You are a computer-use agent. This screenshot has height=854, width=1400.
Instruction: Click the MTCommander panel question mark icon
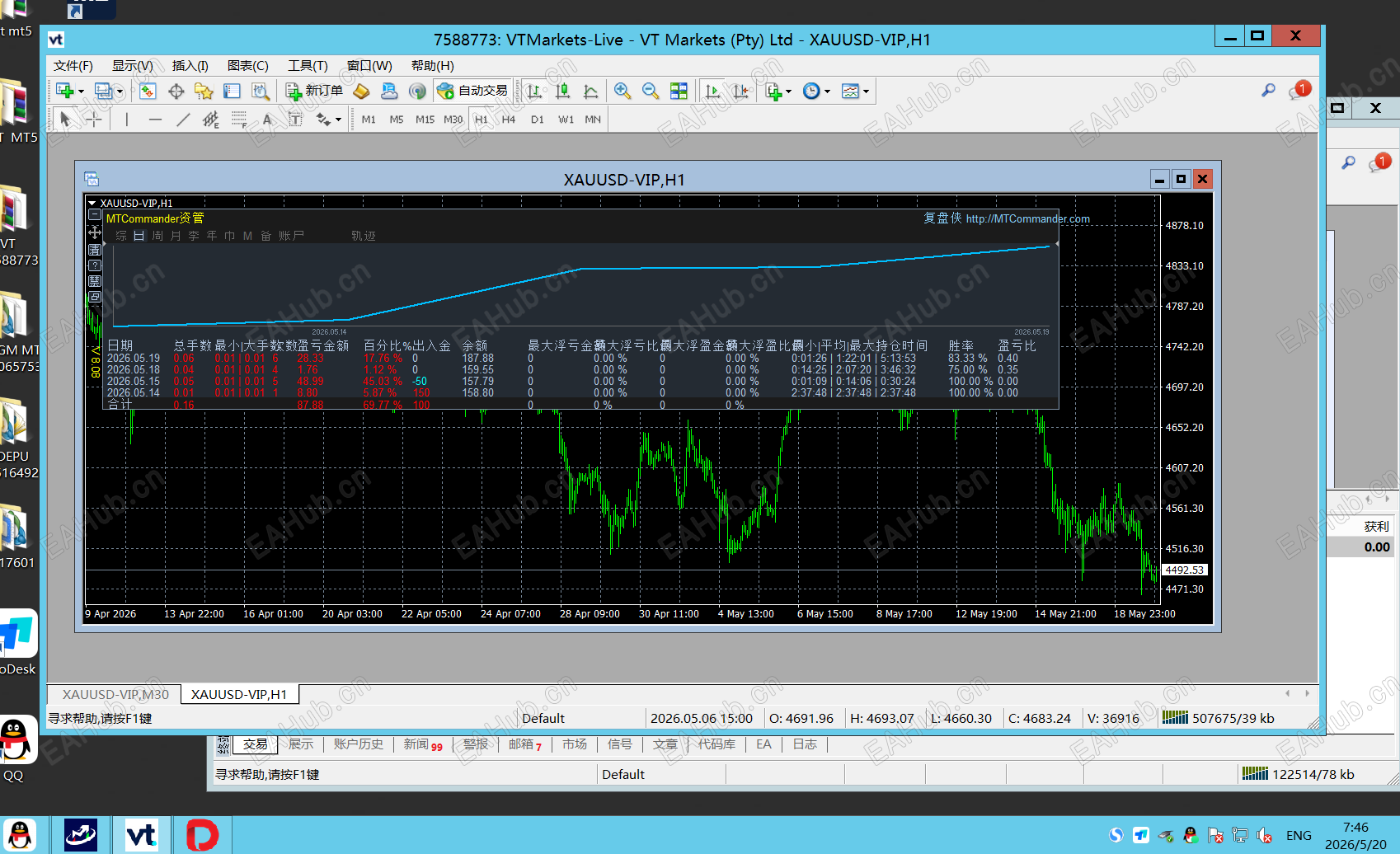95,265
